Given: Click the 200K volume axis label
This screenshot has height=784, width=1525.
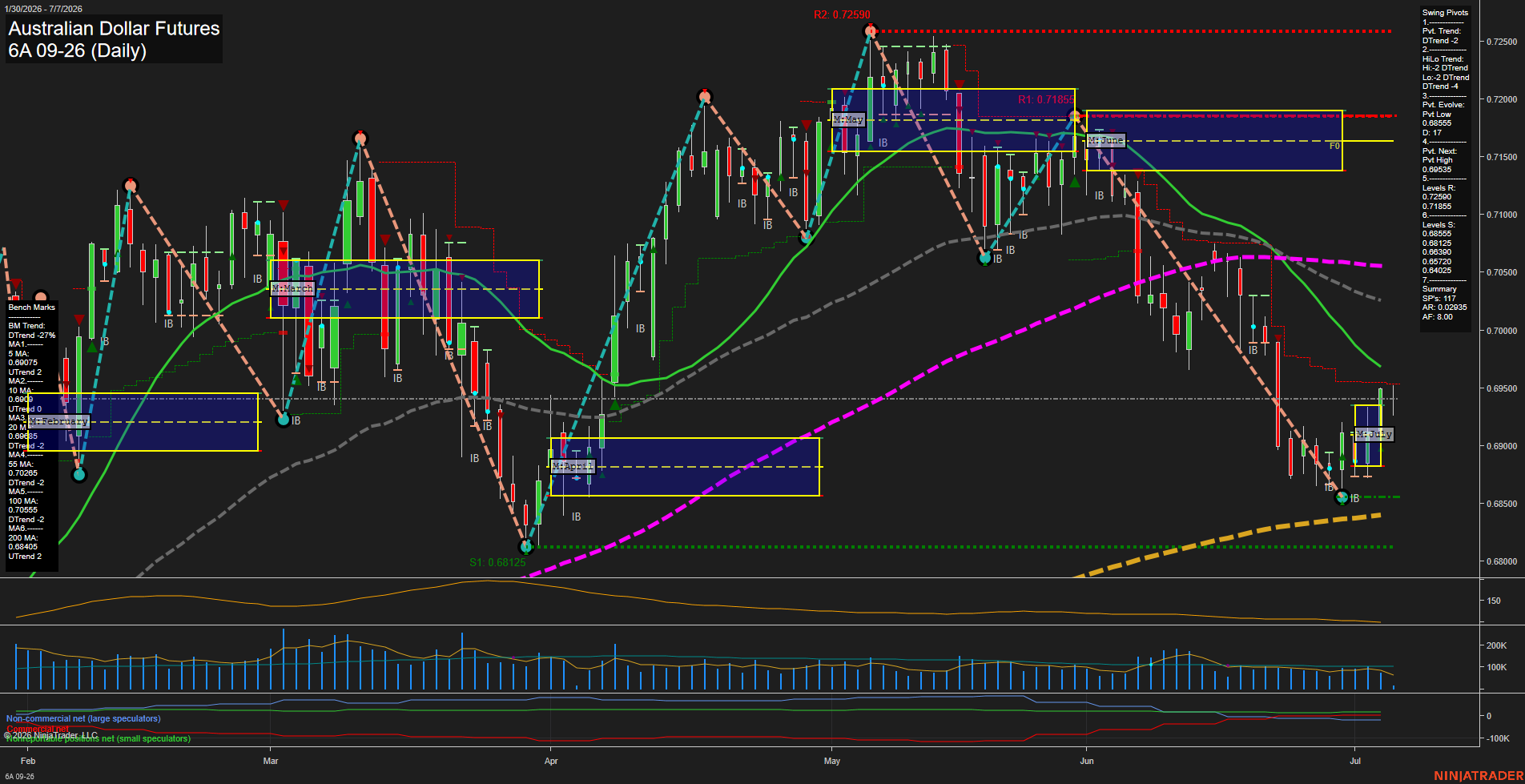Looking at the screenshot, I should (x=1497, y=645).
